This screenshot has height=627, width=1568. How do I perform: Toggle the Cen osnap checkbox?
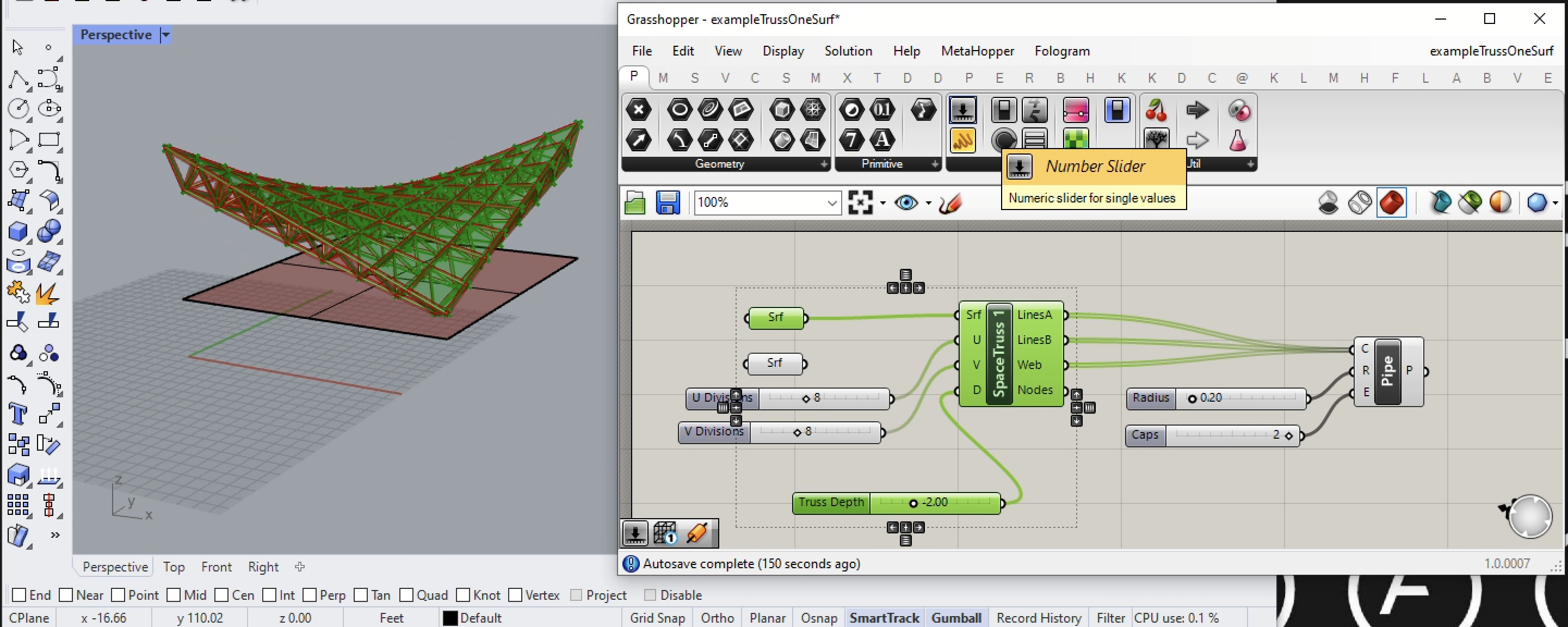pyautogui.click(x=221, y=595)
